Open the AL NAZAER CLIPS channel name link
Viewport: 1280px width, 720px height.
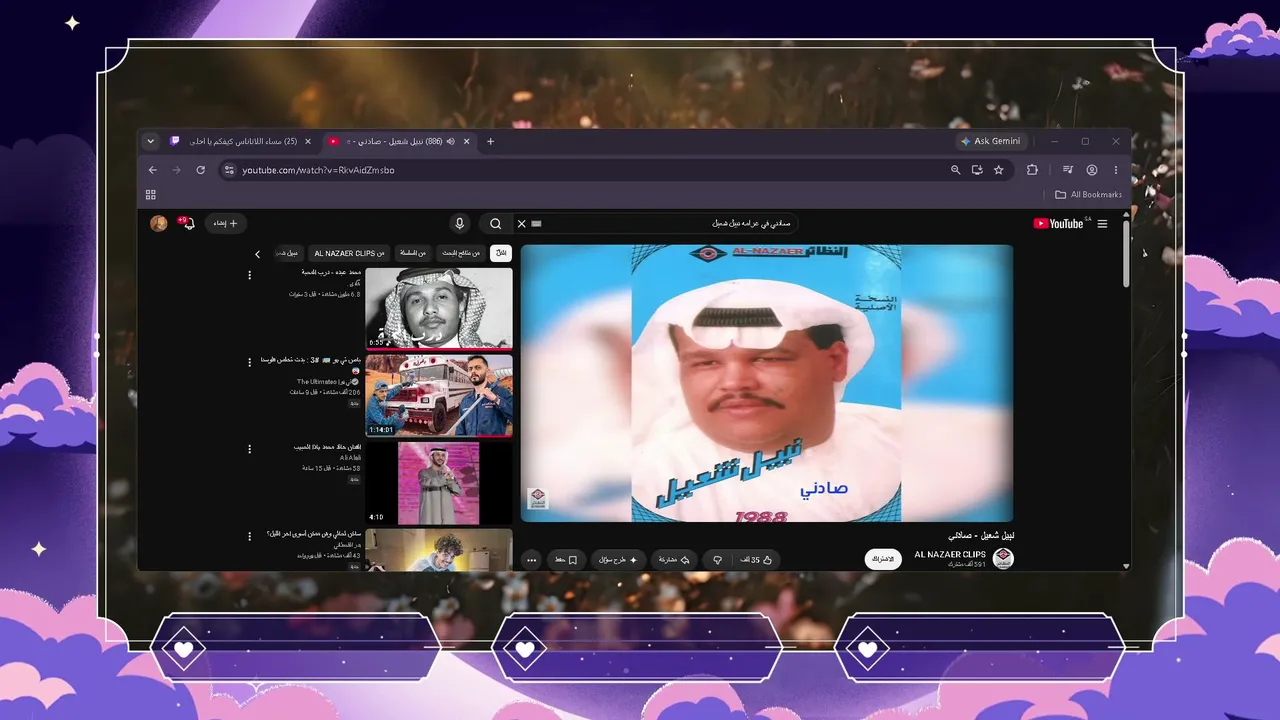(x=950, y=554)
